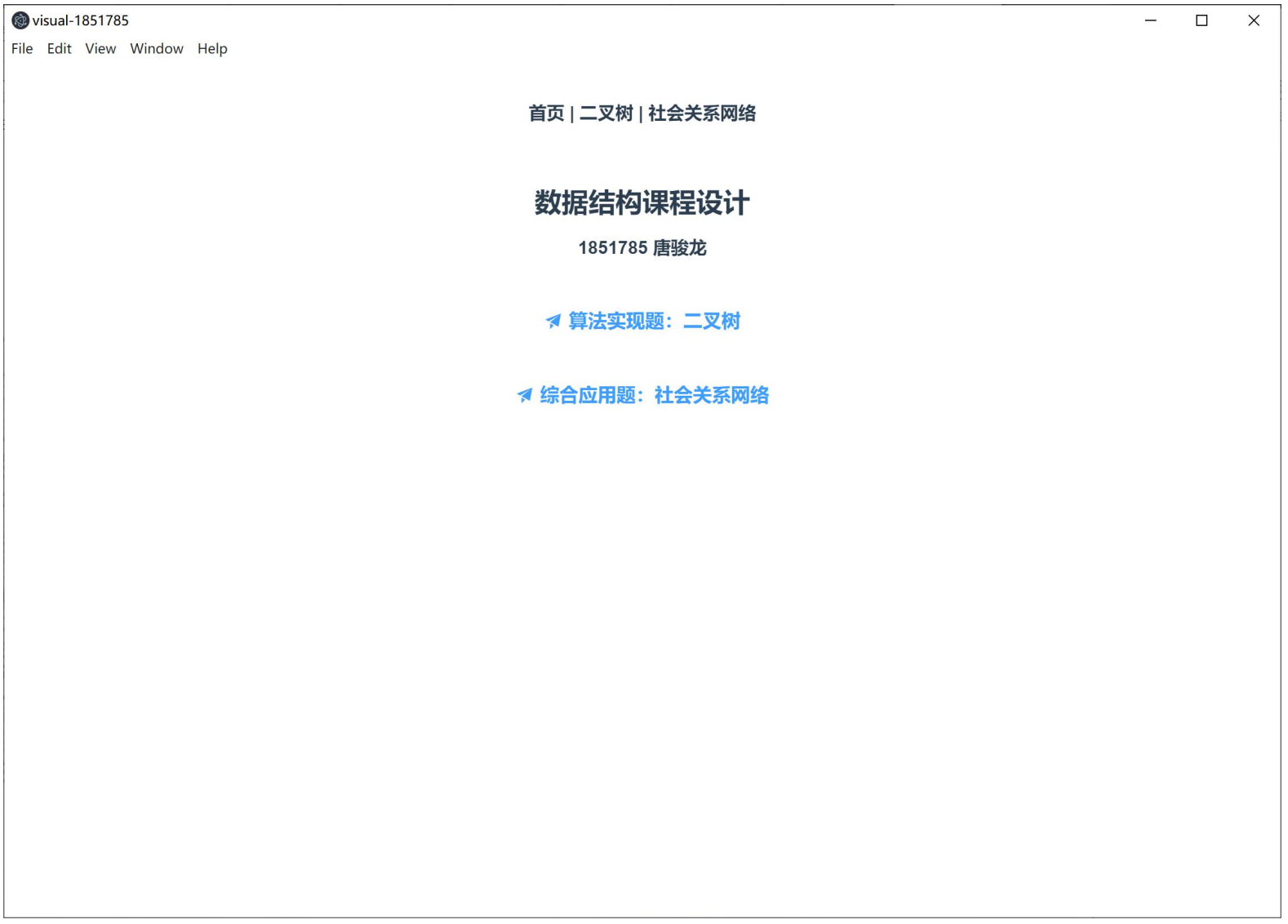Open link 算法实现题：二叉树

tap(643, 322)
